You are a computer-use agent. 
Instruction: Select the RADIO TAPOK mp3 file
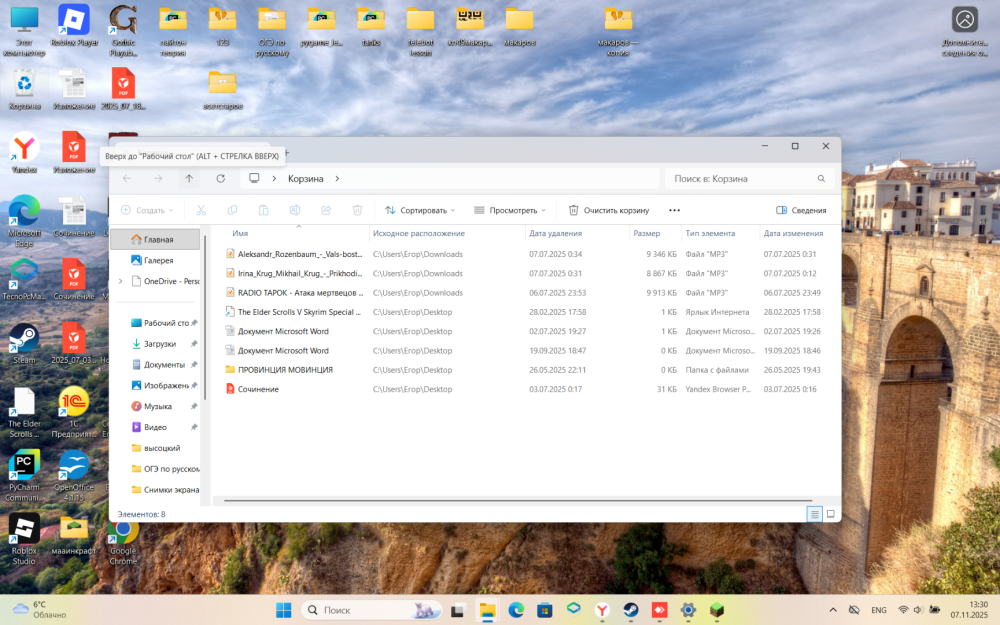point(300,293)
